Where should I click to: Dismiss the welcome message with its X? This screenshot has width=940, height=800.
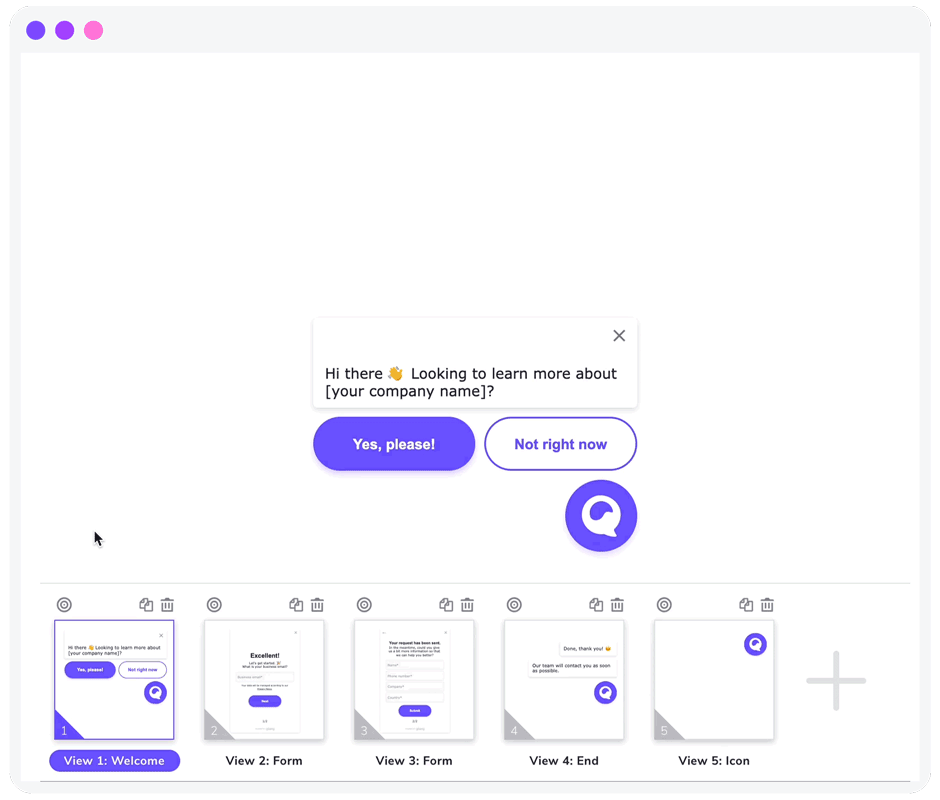[618, 335]
